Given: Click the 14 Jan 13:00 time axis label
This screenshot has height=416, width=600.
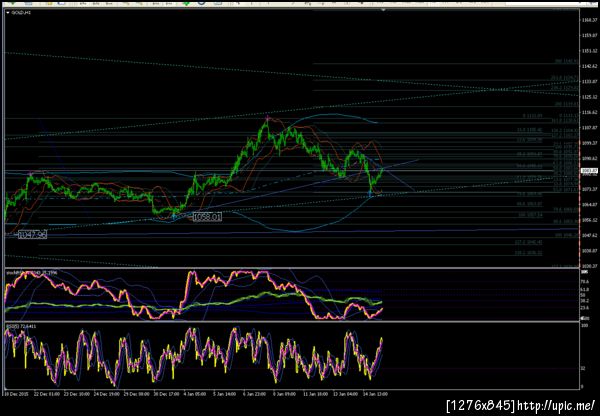Looking at the screenshot, I should pyautogui.click(x=376, y=394).
